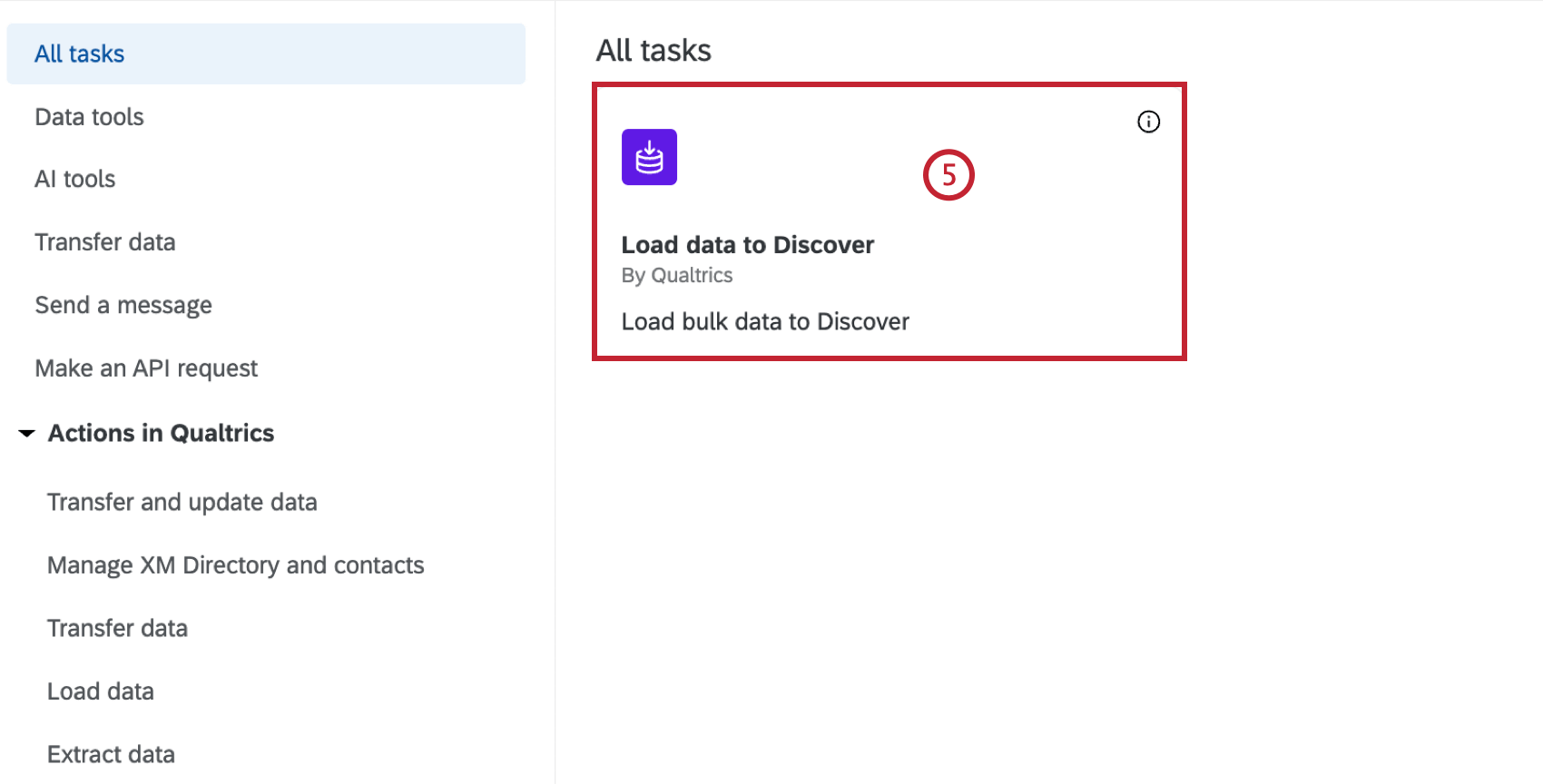The width and height of the screenshot is (1543, 784).
Task: Click the Load data to Discover title
Action: coord(747,245)
